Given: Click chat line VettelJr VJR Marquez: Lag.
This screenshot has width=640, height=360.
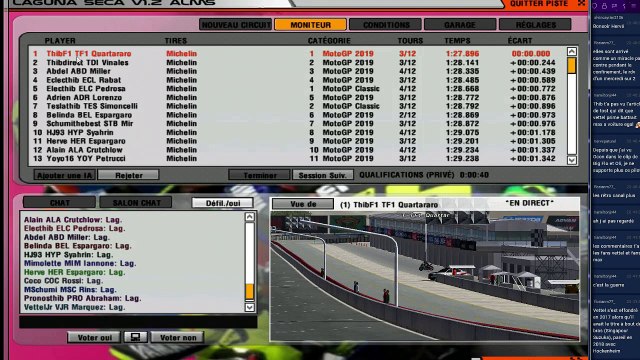Looking at the screenshot, I should pos(74,307).
